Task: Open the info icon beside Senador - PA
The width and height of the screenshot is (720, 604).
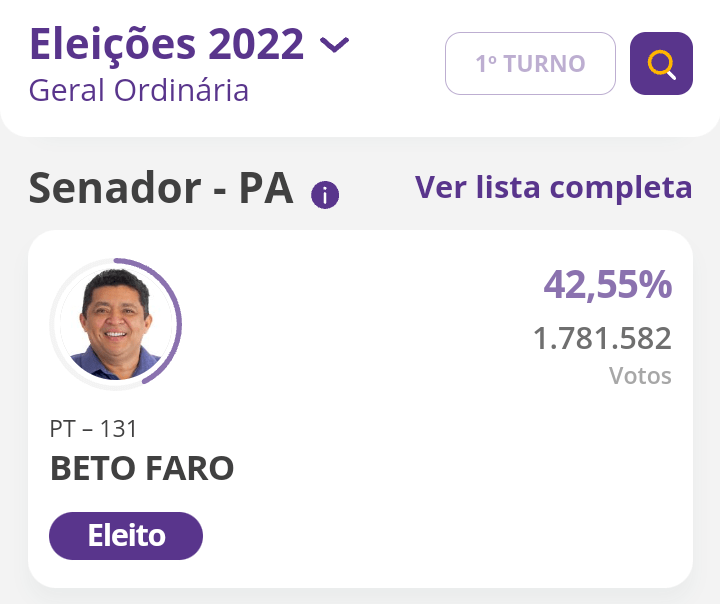Action: tap(325, 195)
